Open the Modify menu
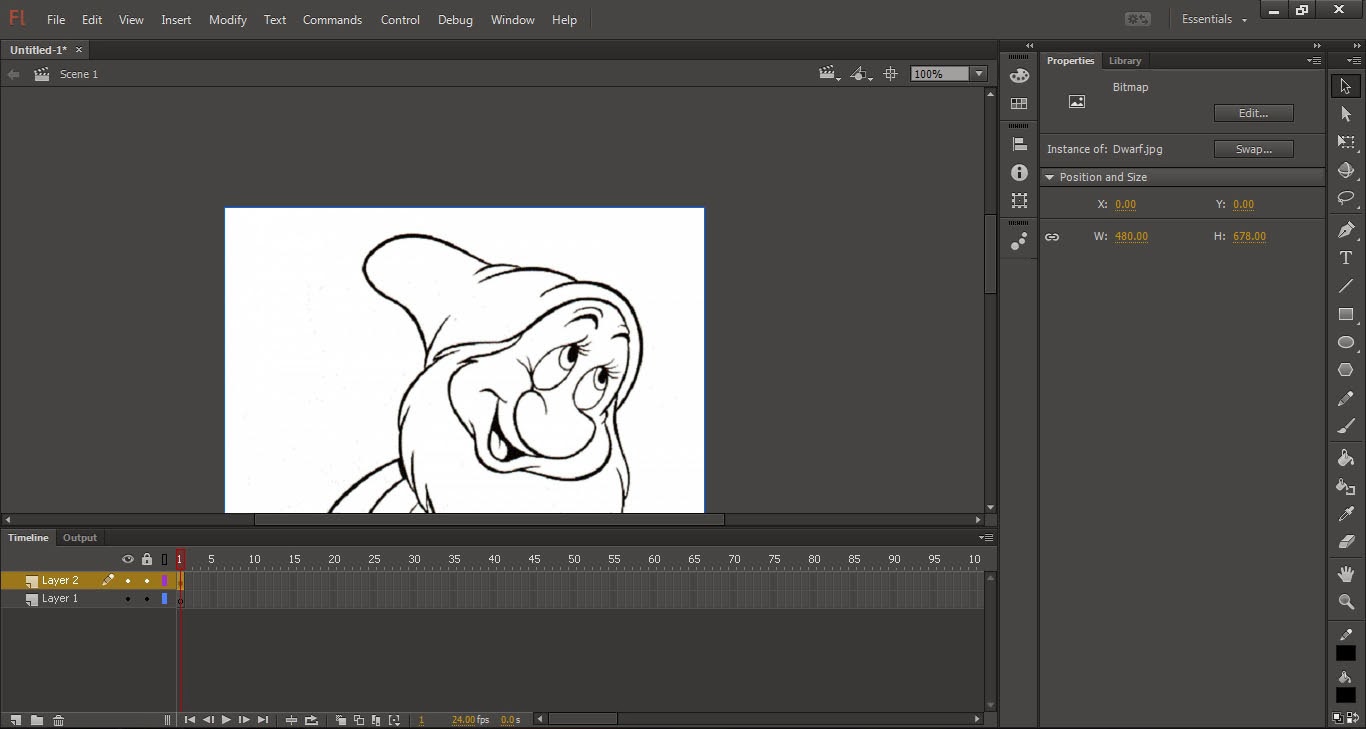The height and width of the screenshot is (729, 1366). [x=228, y=19]
